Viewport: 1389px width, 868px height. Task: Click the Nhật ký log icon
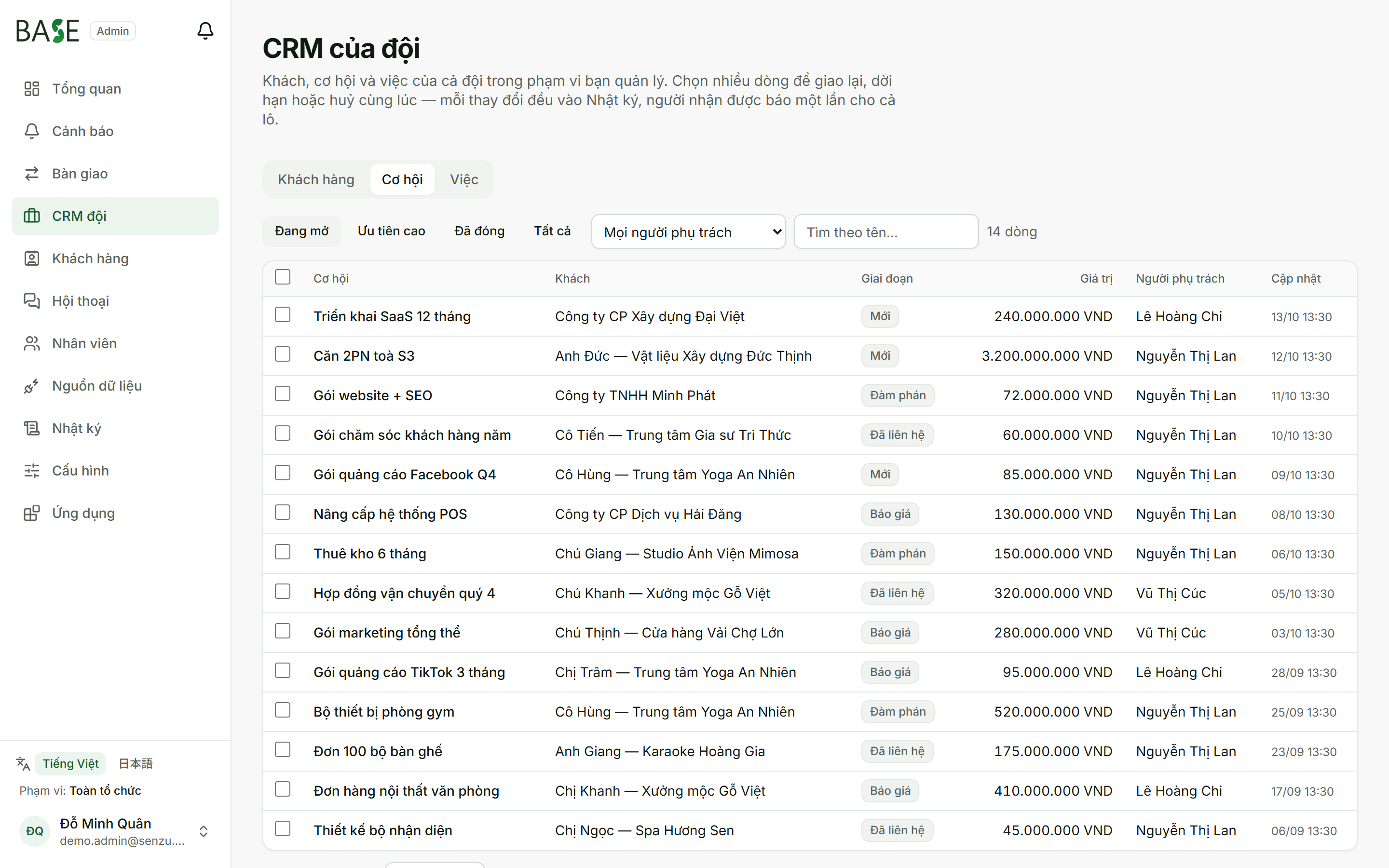coord(31,428)
